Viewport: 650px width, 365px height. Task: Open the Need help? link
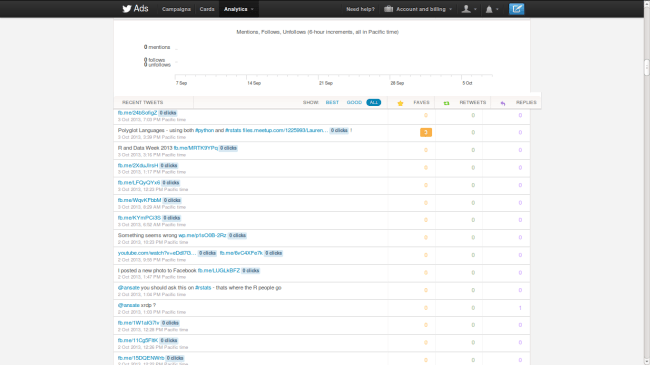tap(360, 9)
